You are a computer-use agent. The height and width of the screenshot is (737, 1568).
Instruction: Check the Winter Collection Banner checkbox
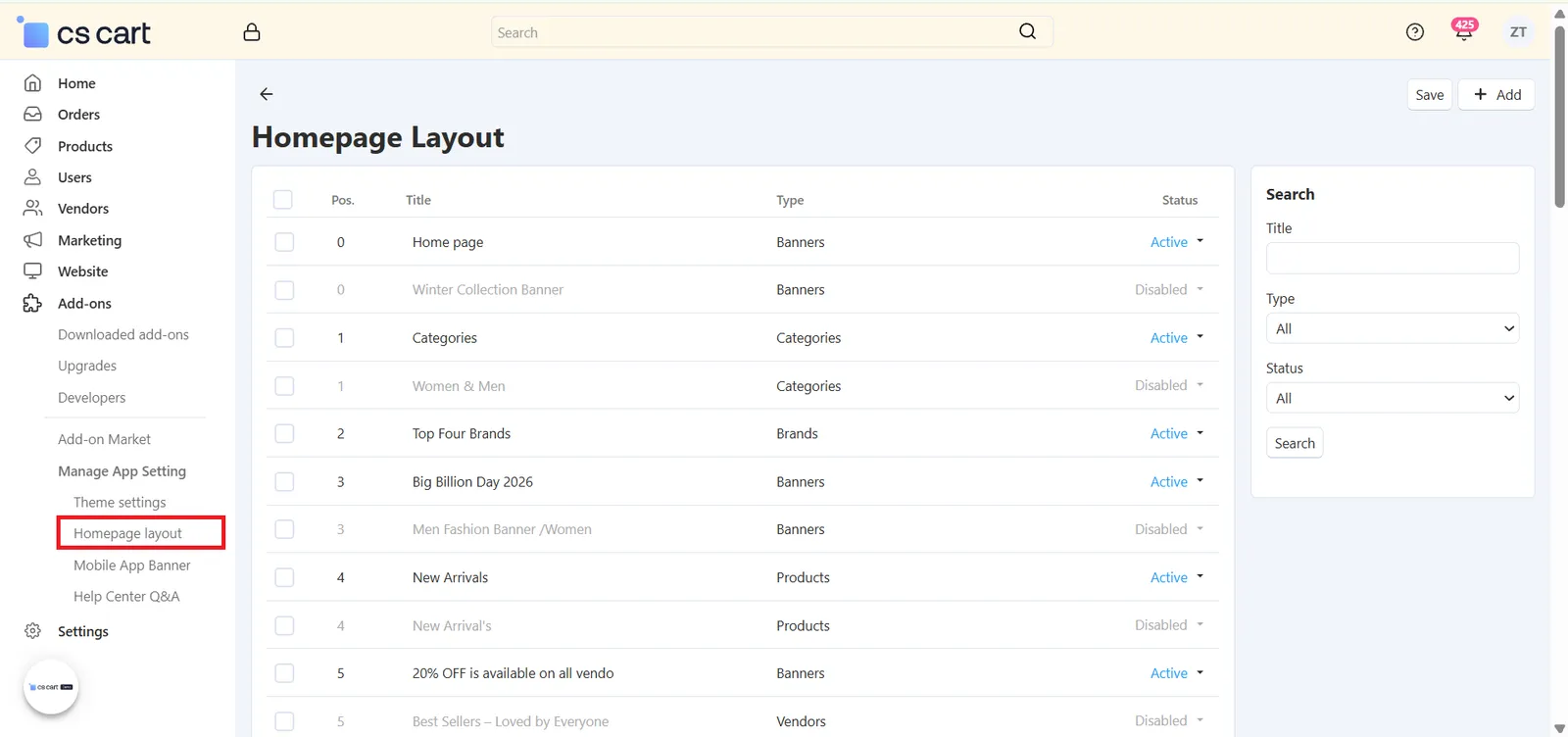pyautogui.click(x=284, y=290)
